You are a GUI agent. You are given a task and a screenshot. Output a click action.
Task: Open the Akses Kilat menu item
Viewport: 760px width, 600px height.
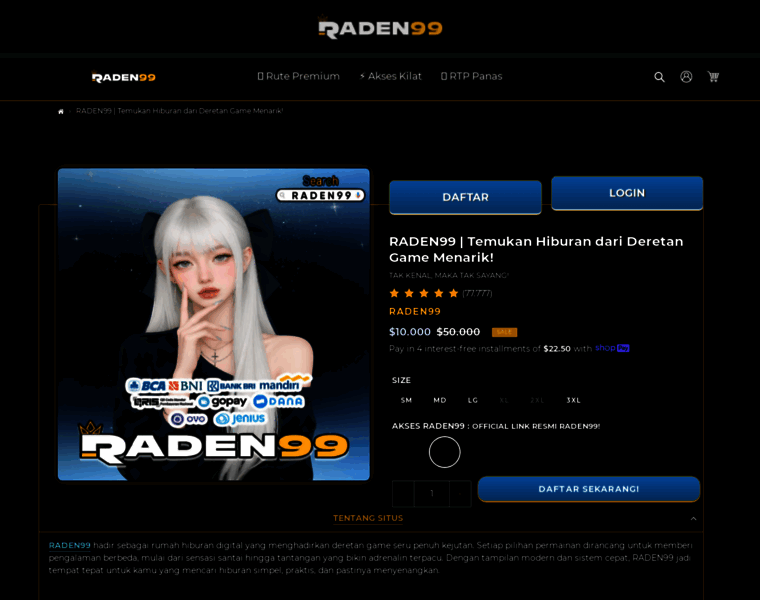point(391,76)
